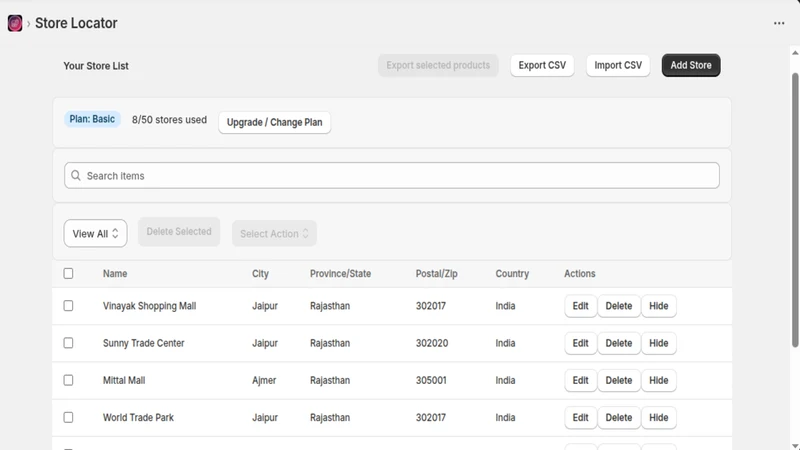Focus the Search items field
Image resolution: width=800 pixels, height=450 pixels.
(392, 176)
